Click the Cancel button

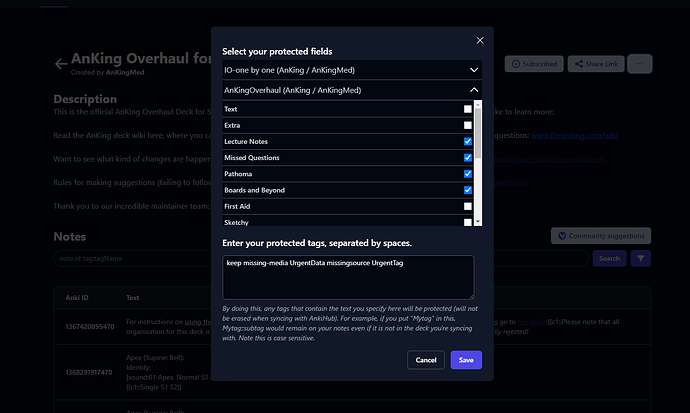pyautogui.click(x=426, y=360)
